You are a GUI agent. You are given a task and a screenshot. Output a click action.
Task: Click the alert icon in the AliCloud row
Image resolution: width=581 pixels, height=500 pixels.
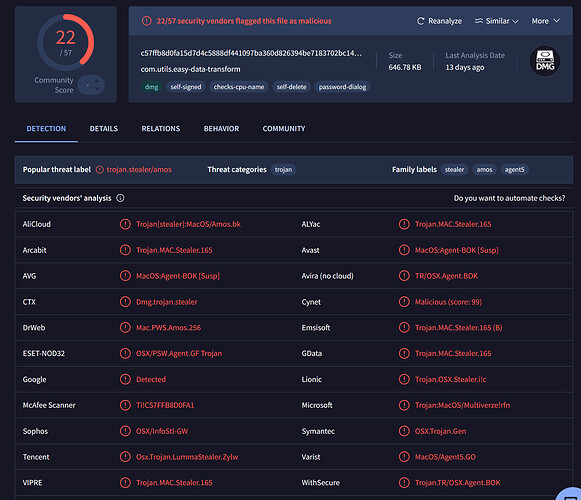[x=125, y=224]
